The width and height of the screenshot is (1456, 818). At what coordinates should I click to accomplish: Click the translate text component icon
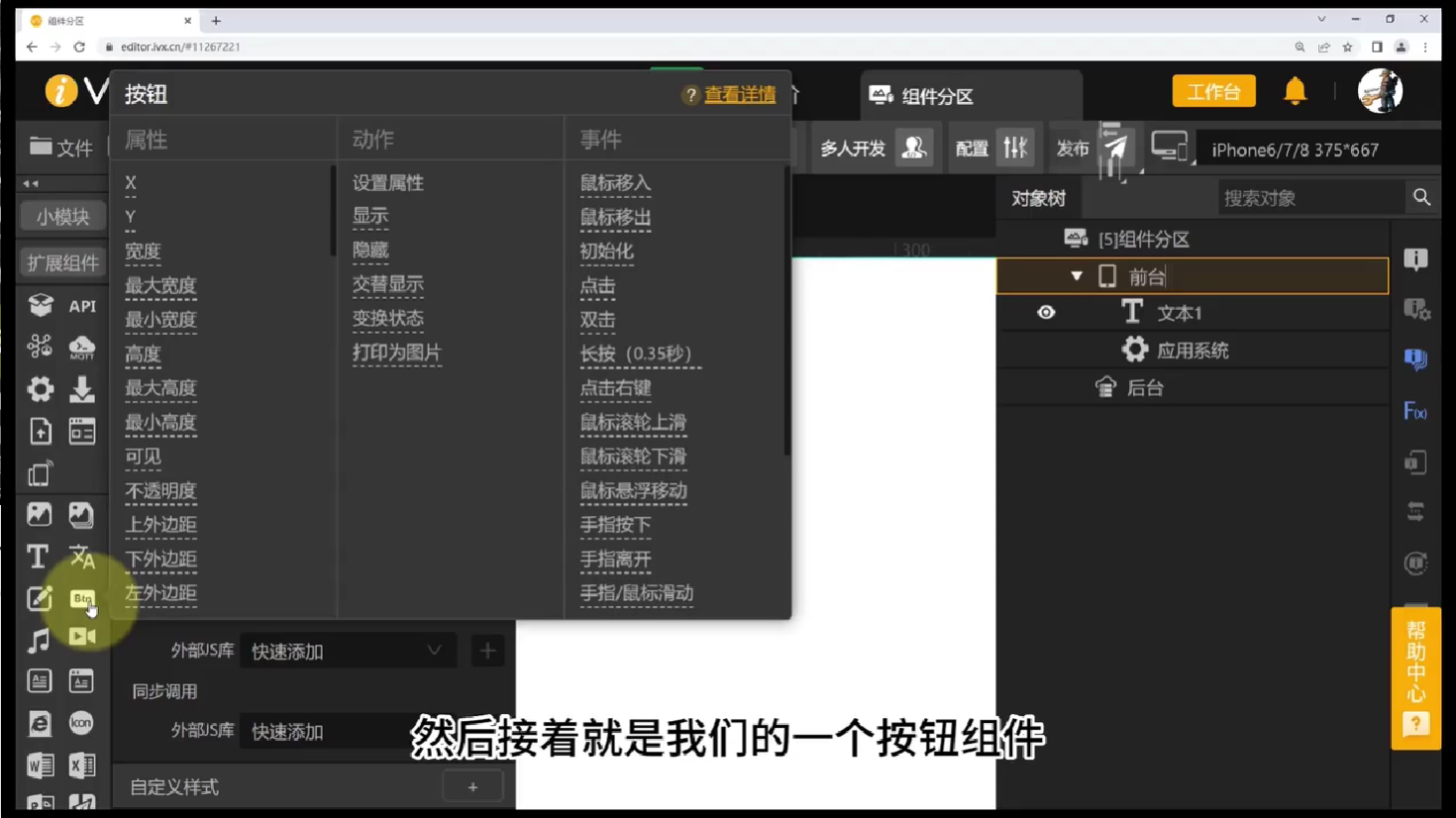82,557
